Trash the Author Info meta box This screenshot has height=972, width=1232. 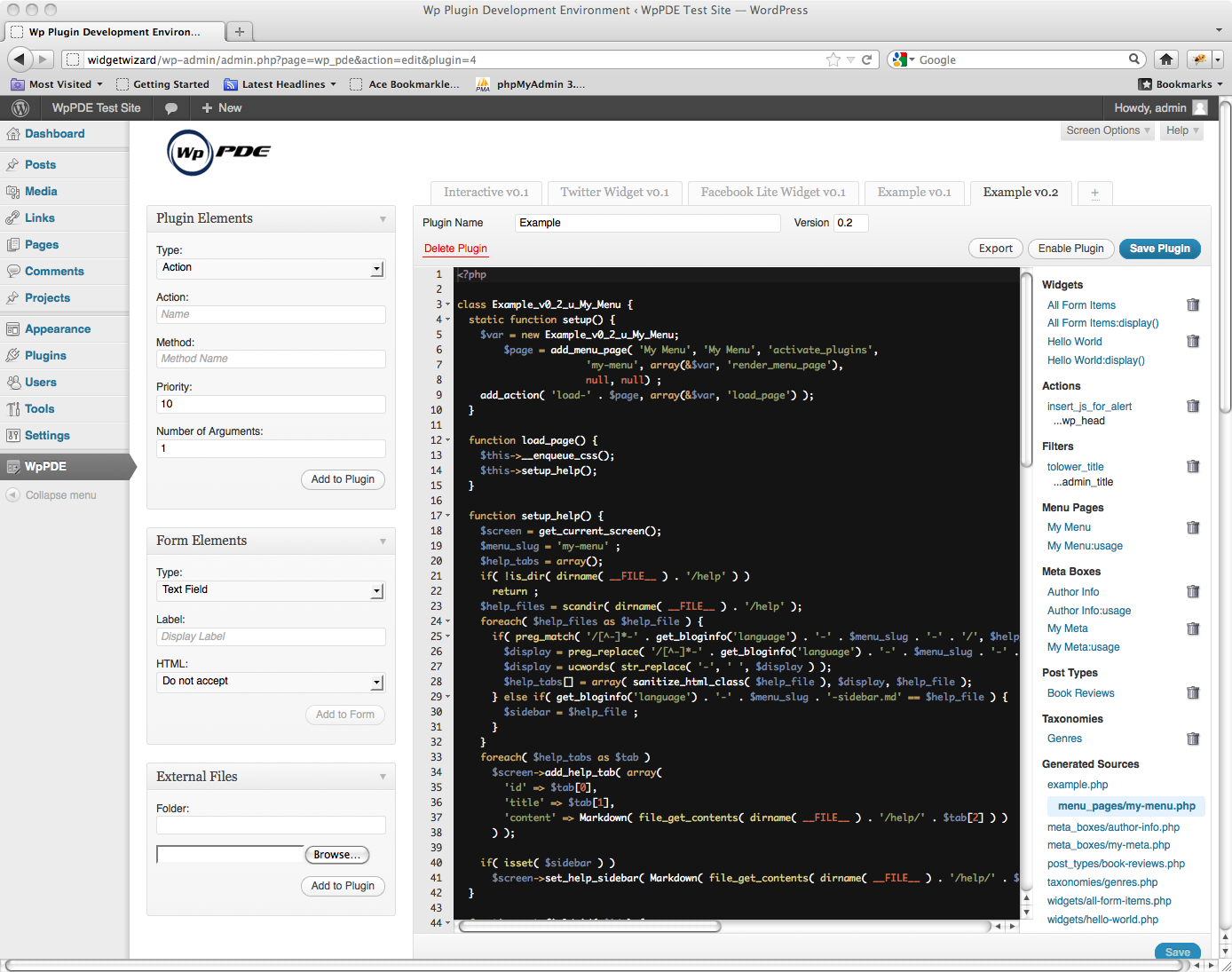1193,591
